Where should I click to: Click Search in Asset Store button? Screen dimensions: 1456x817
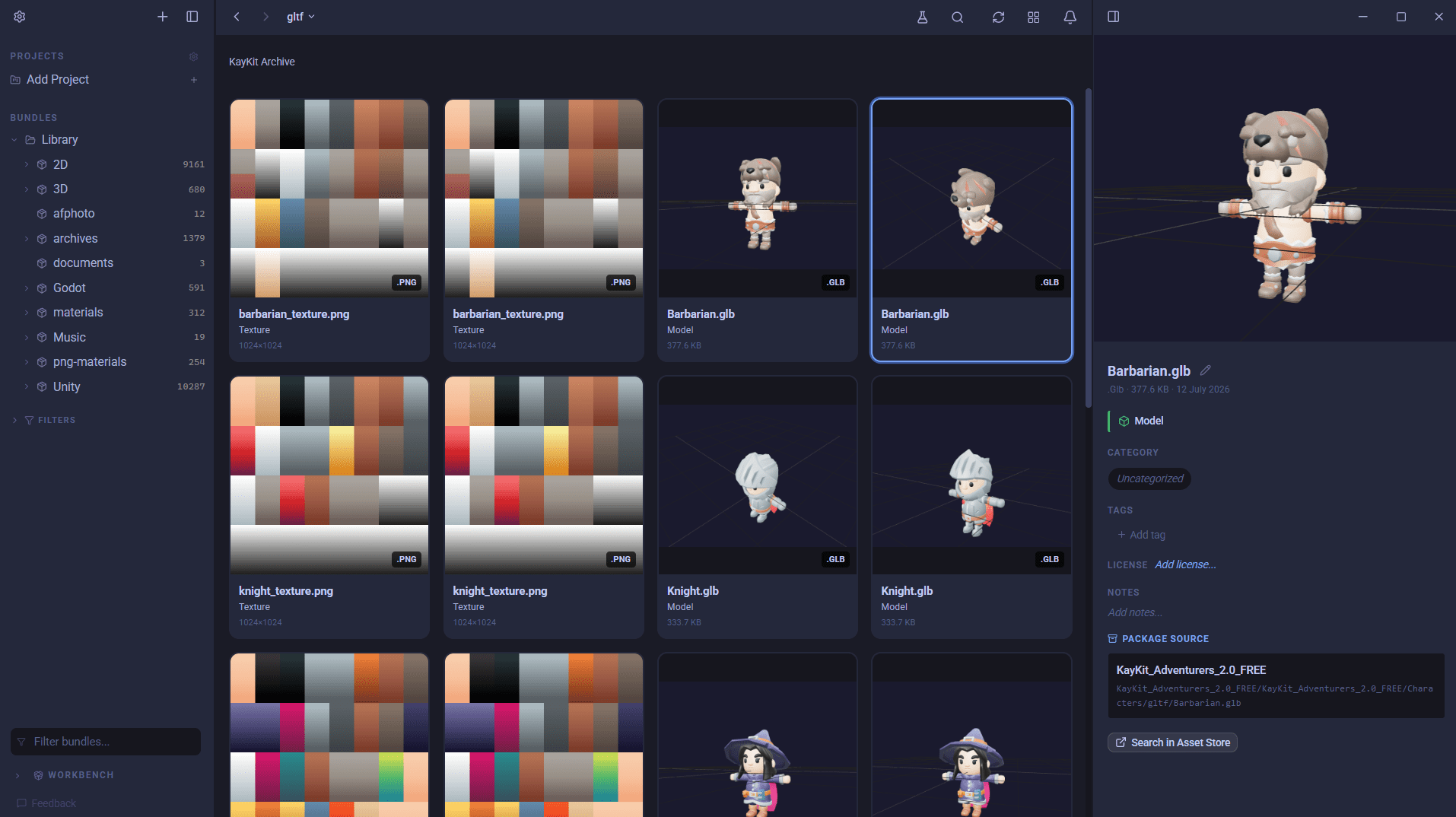(x=1172, y=742)
